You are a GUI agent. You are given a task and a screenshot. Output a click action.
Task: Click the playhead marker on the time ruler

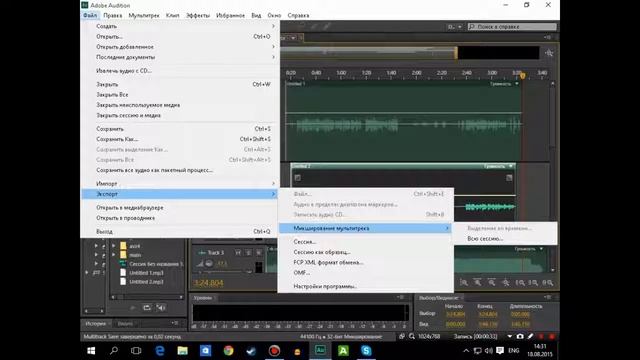click(x=522, y=76)
